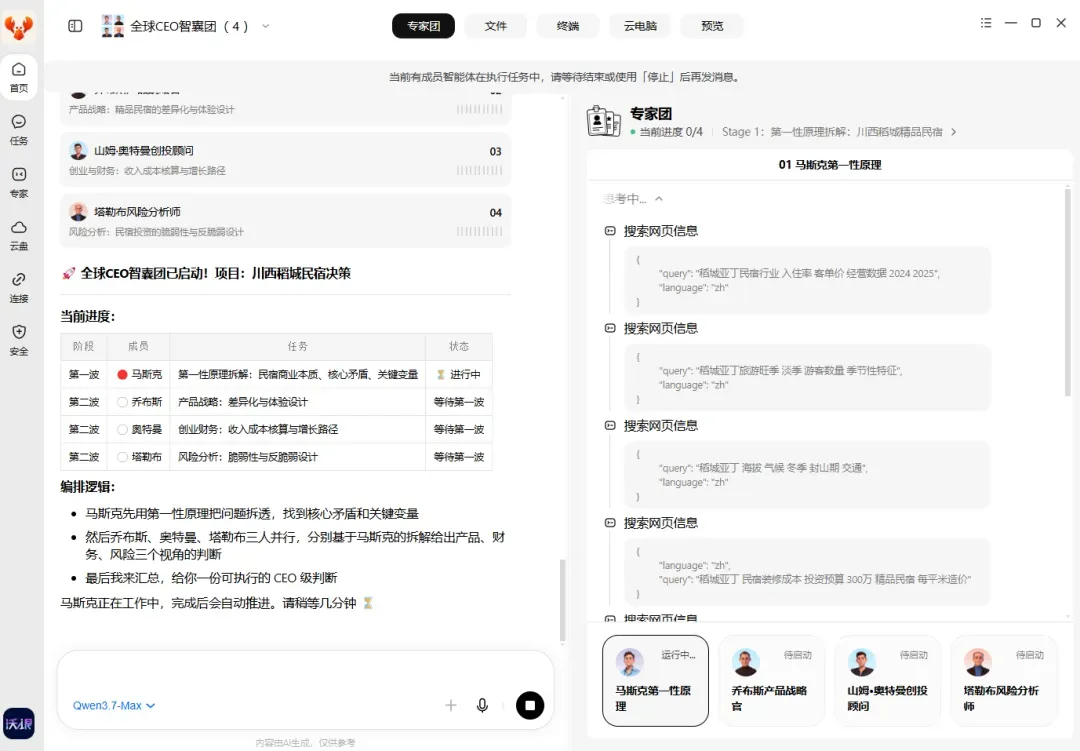Click the empty status circle beside 乔布斯
The image size is (1080, 751).
click(122, 402)
